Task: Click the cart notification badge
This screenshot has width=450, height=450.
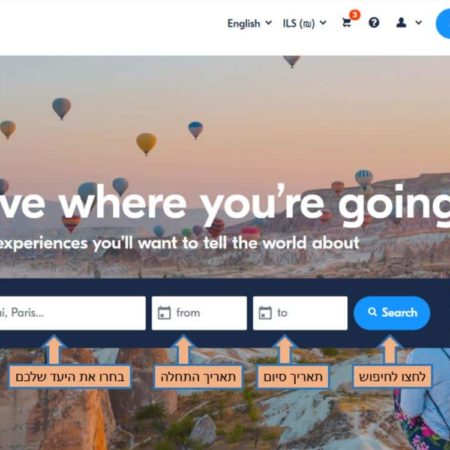Action: (x=355, y=15)
